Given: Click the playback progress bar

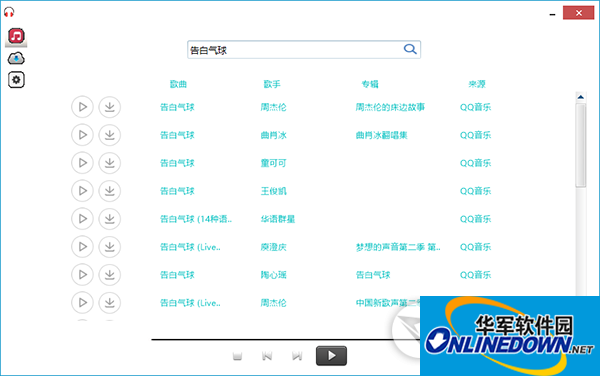Looking at the screenshot, I should pos(285,339).
